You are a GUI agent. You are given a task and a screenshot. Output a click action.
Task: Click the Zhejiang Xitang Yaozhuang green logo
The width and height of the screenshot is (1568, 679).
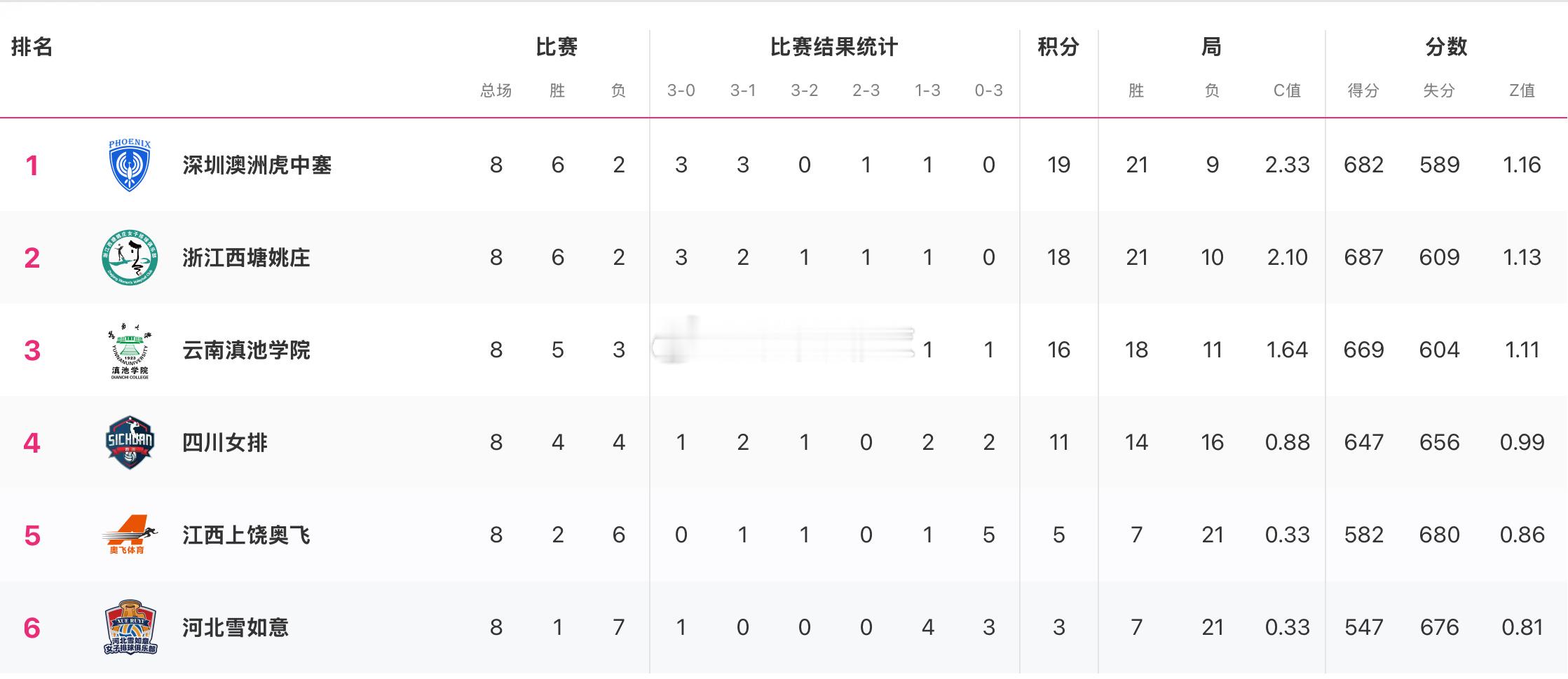coord(130,258)
